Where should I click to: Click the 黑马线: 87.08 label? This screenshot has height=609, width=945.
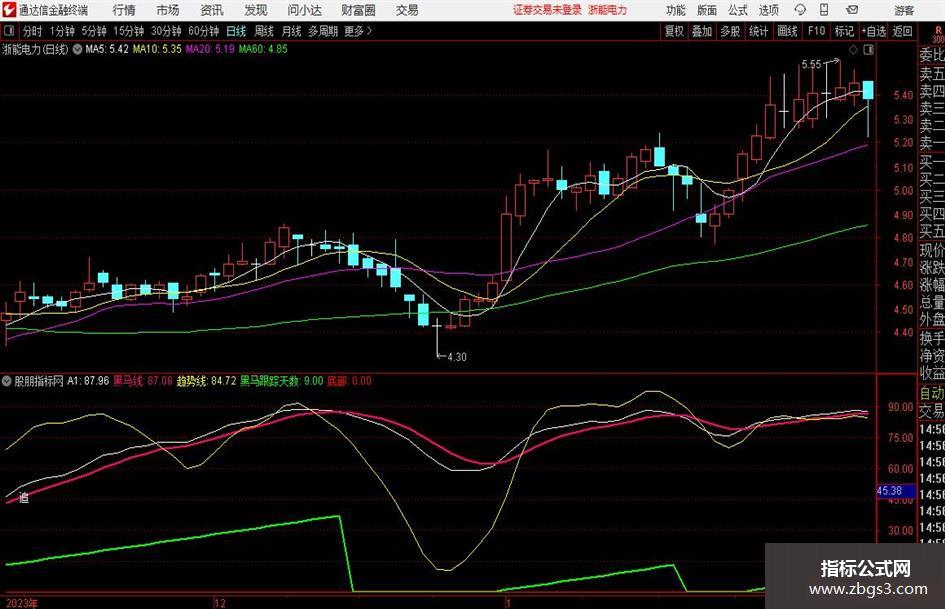tap(143, 381)
